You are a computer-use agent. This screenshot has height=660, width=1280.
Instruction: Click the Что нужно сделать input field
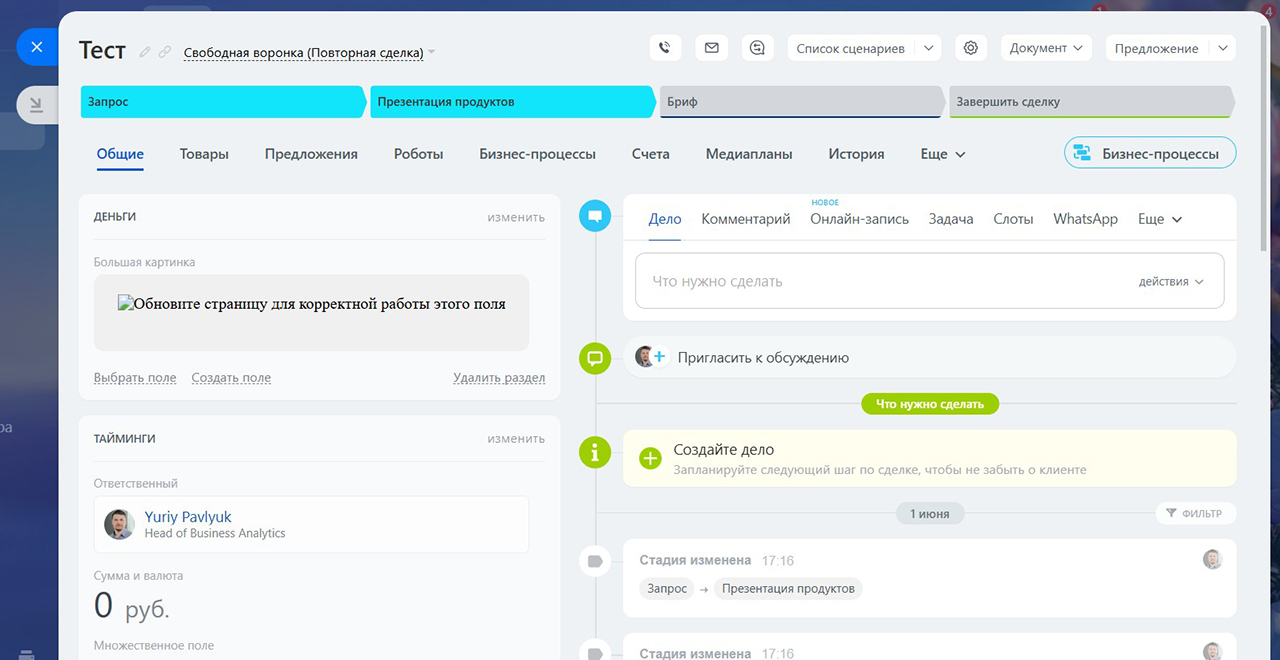880,282
